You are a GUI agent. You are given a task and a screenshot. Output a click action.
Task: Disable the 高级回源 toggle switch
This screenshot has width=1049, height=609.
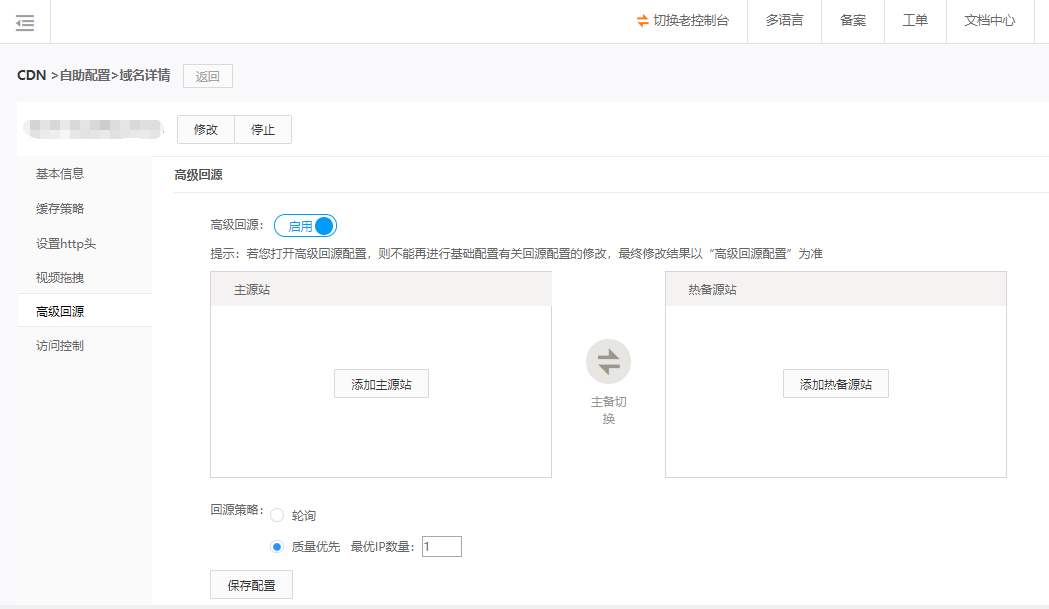click(306, 226)
